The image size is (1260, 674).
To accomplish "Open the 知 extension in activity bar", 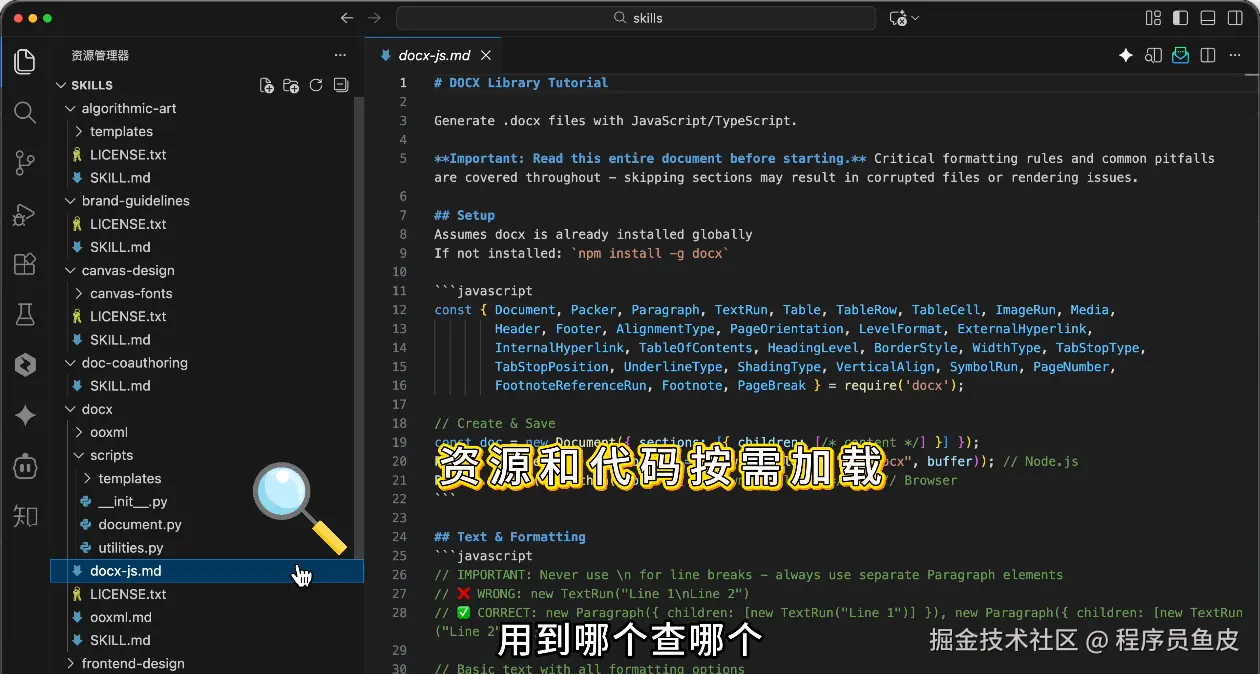I will tap(25, 516).
